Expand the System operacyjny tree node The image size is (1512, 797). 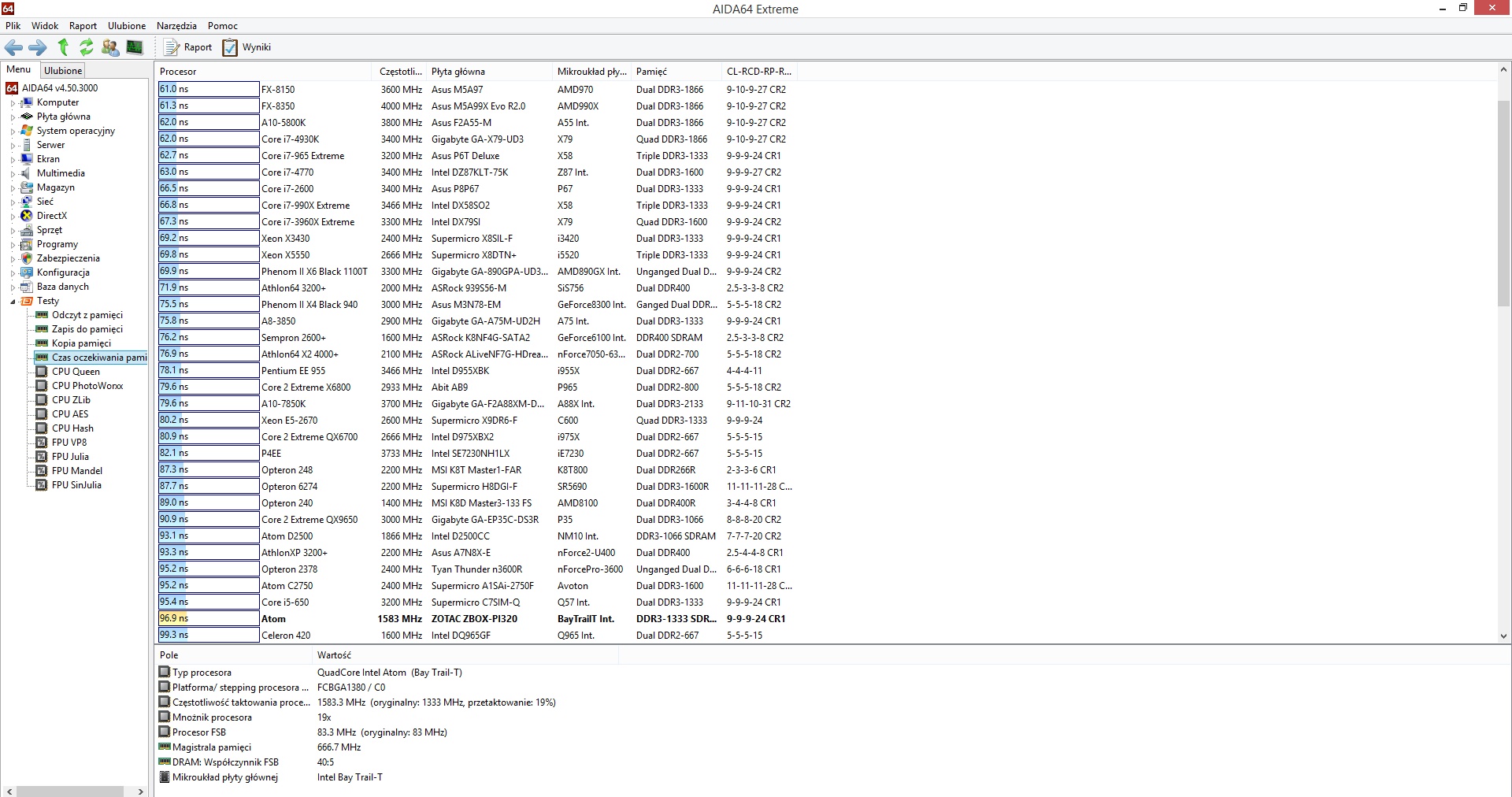pyautogui.click(x=13, y=131)
